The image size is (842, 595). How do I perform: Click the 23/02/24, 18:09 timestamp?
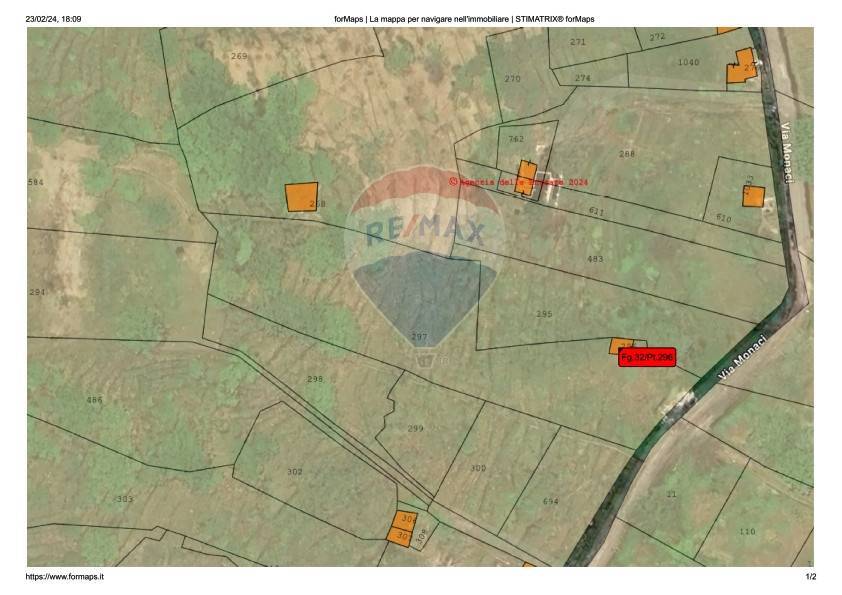53,19
